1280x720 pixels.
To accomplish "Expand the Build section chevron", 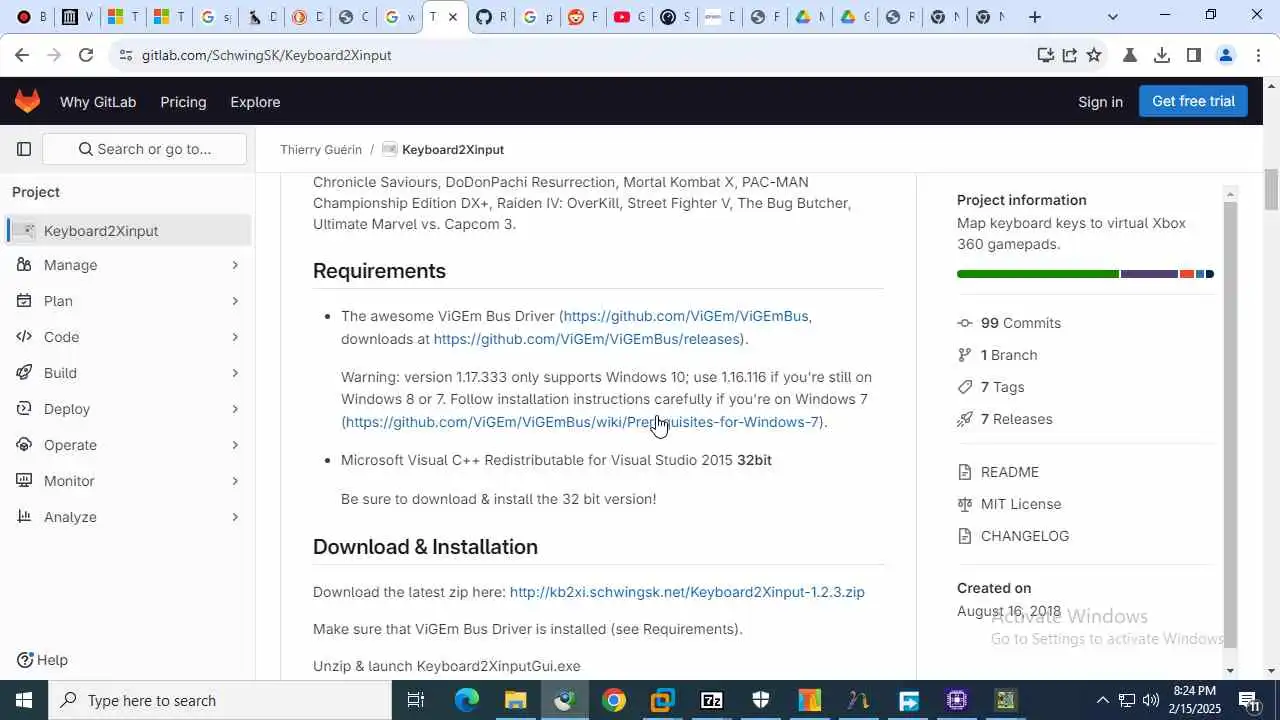I will tap(235, 373).
